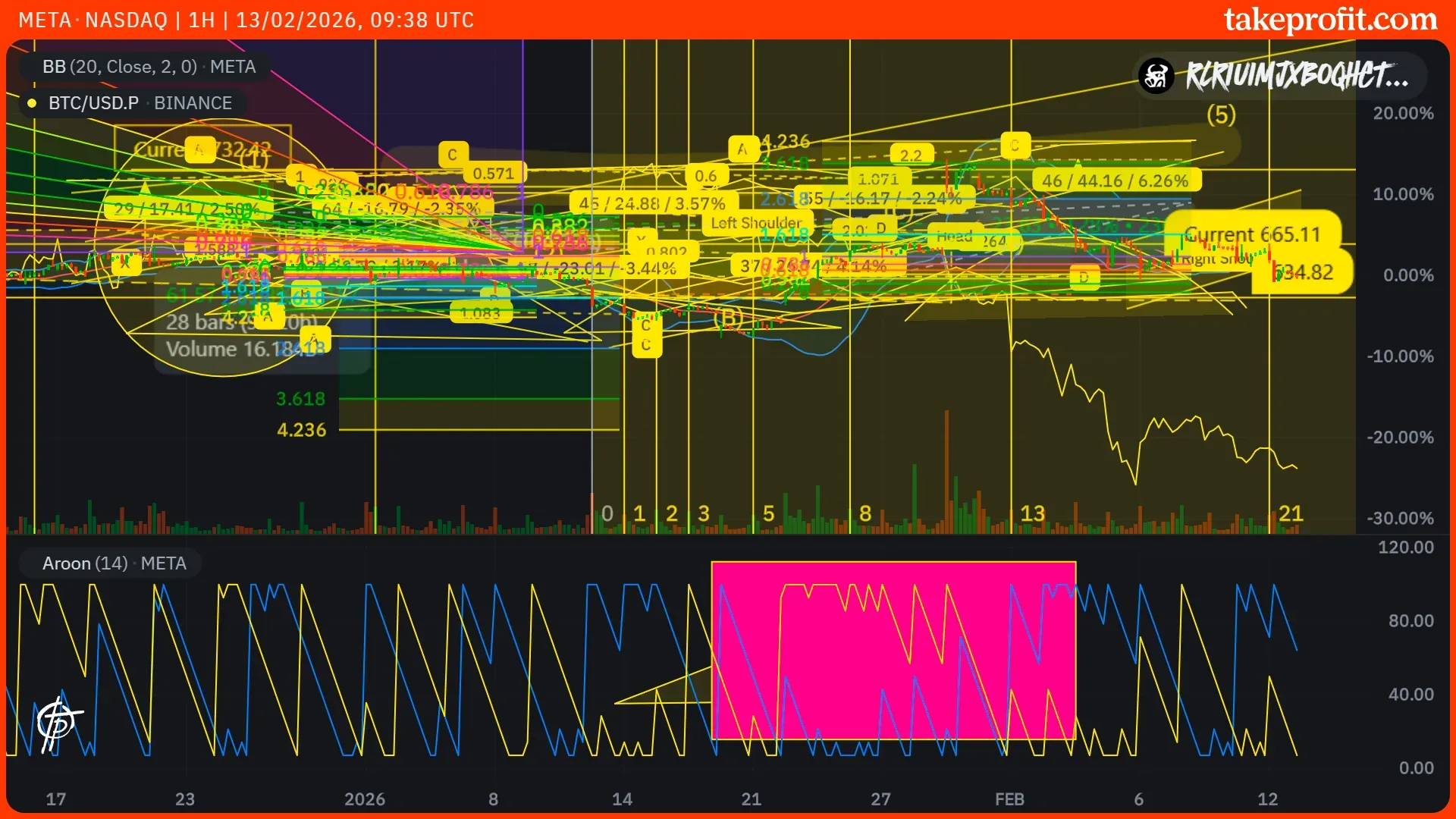The height and width of the screenshot is (819, 1456).
Task: Click Fibonacci time zone marker 13
Action: click(x=1032, y=513)
